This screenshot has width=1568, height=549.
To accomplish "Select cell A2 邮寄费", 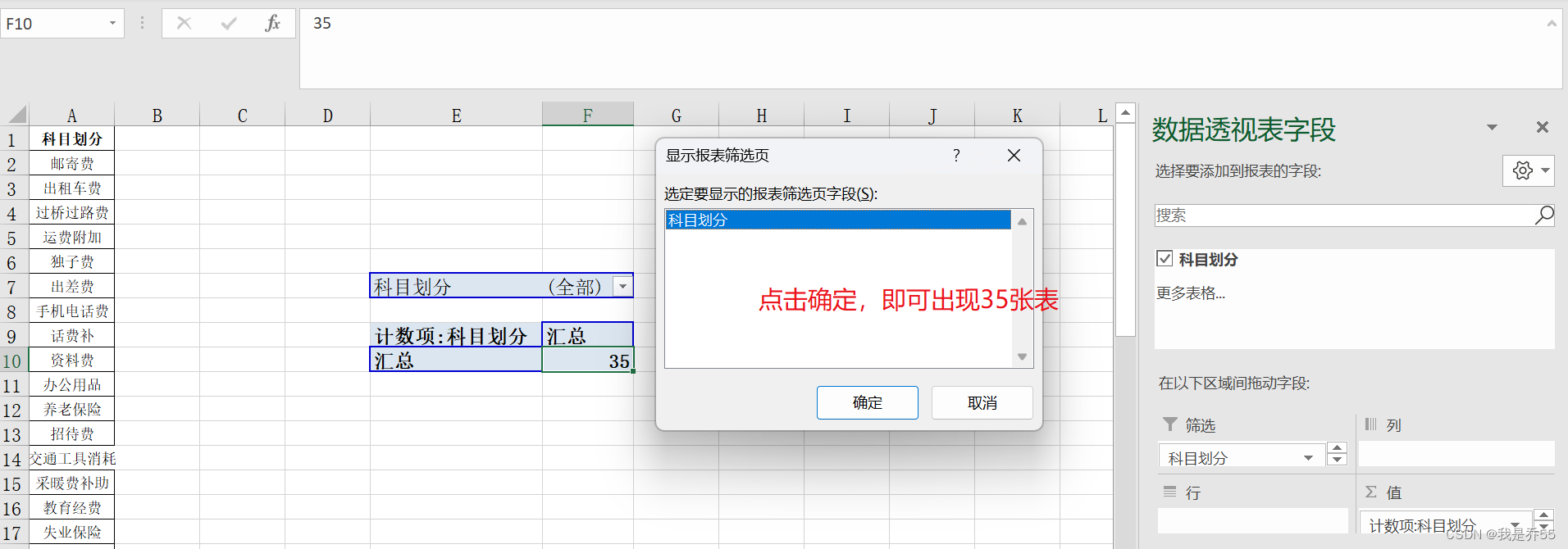I will 71,163.
